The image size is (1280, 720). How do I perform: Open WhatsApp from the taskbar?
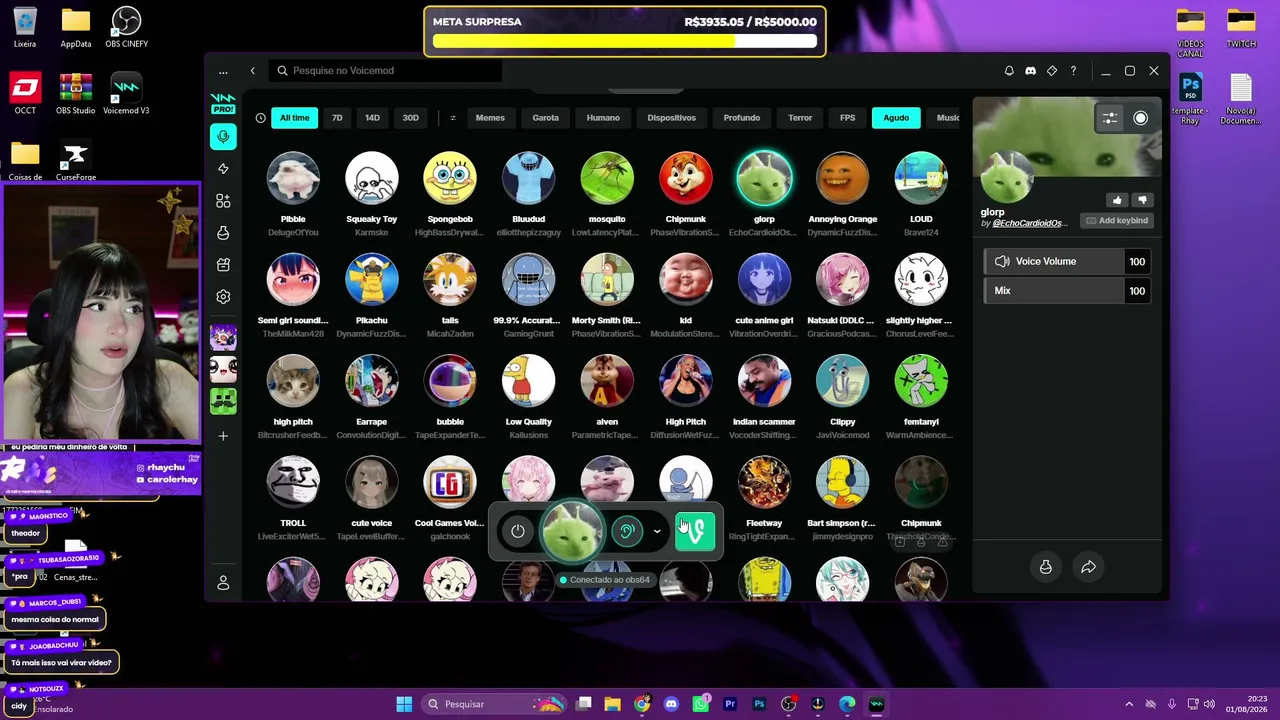point(700,704)
